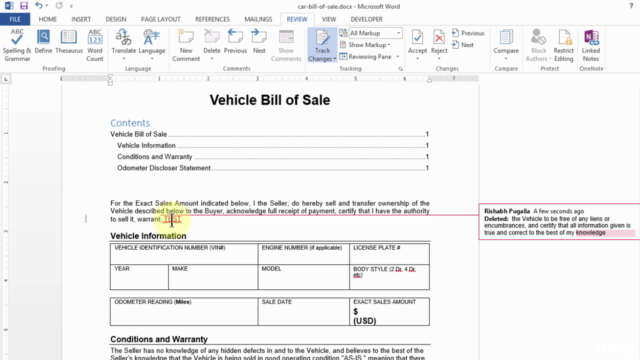Switch to the DESIGN tab
Screen dimensions: 640x360
coord(116,19)
